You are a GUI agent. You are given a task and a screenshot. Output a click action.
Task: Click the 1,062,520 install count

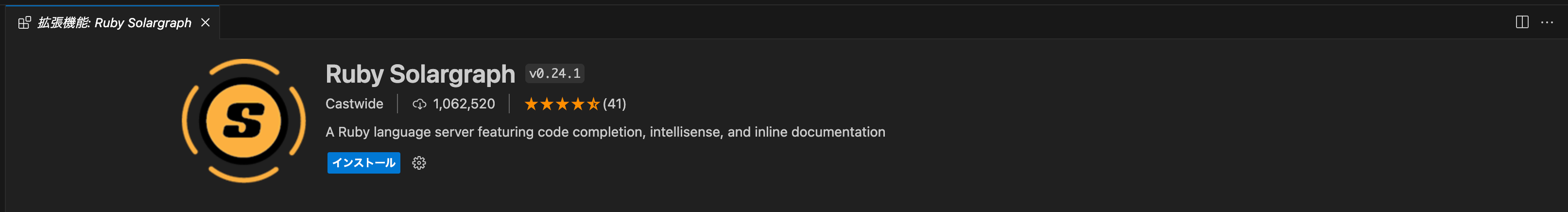pyautogui.click(x=464, y=104)
